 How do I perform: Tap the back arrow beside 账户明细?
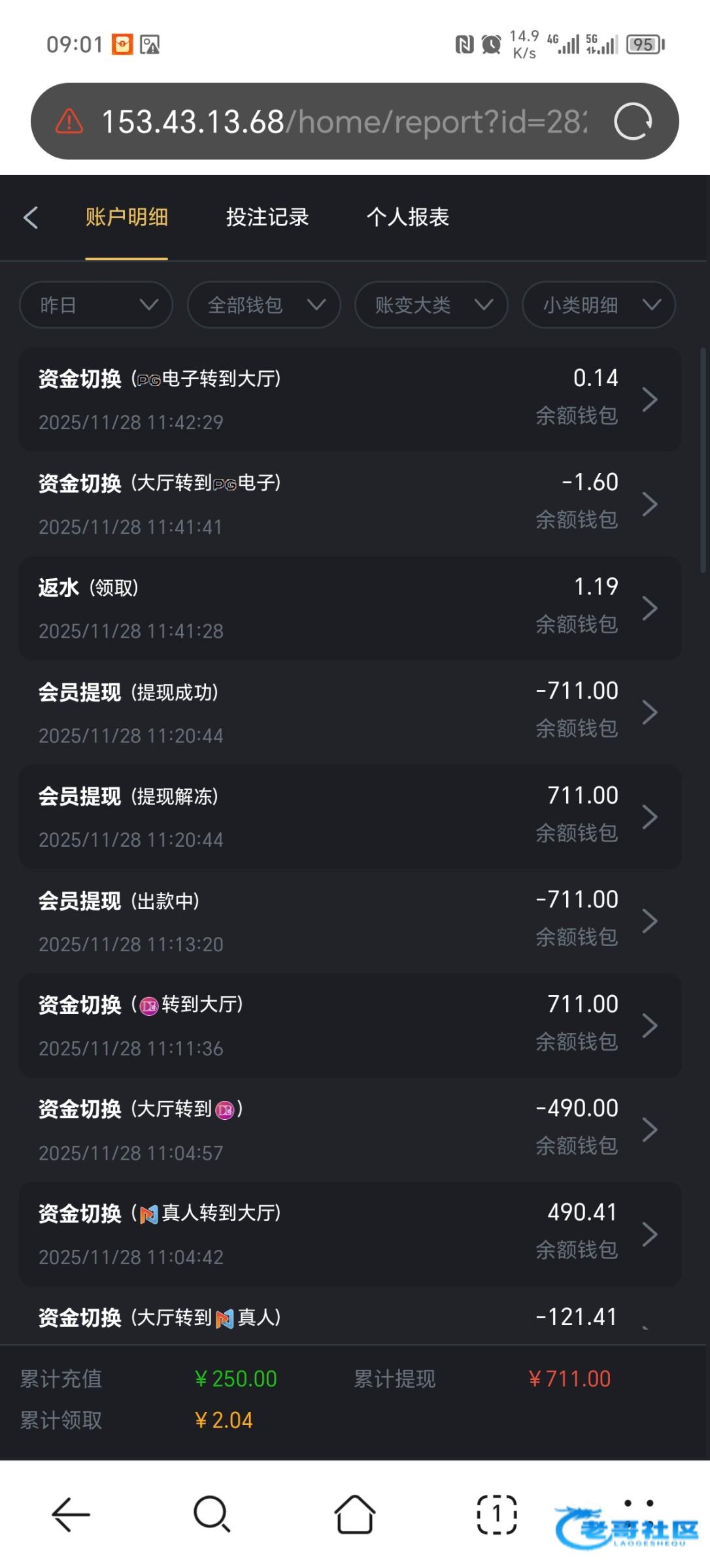[x=31, y=218]
